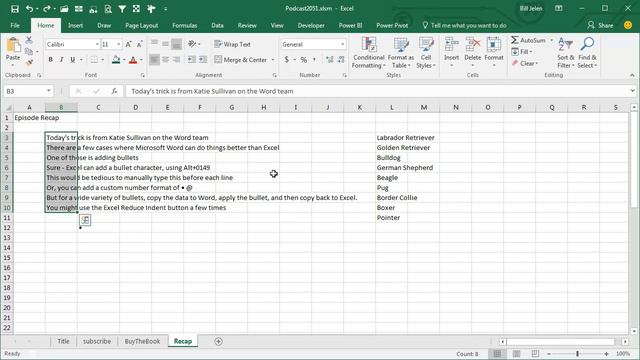
Task: Click the Merge & Center button
Action: click(x=241, y=60)
